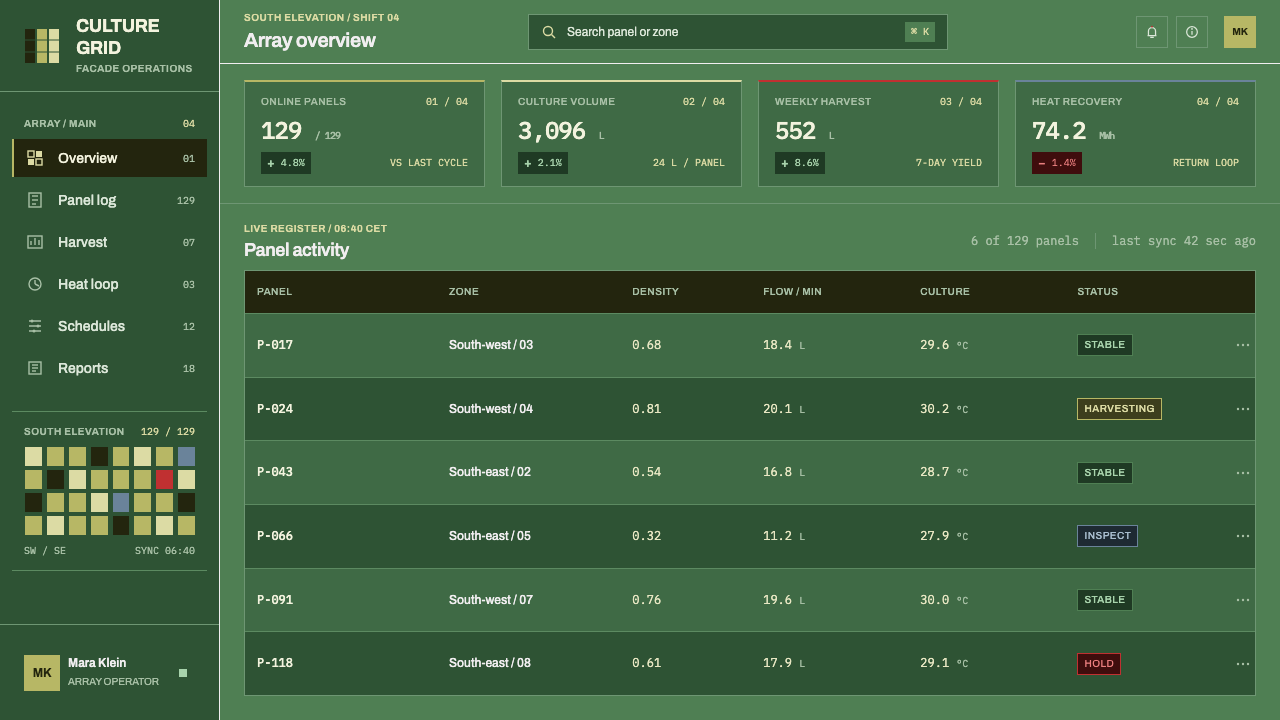Screen dimensions: 1280x720
Task: Click the Harvest chart icon
Action: coord(35,242)
